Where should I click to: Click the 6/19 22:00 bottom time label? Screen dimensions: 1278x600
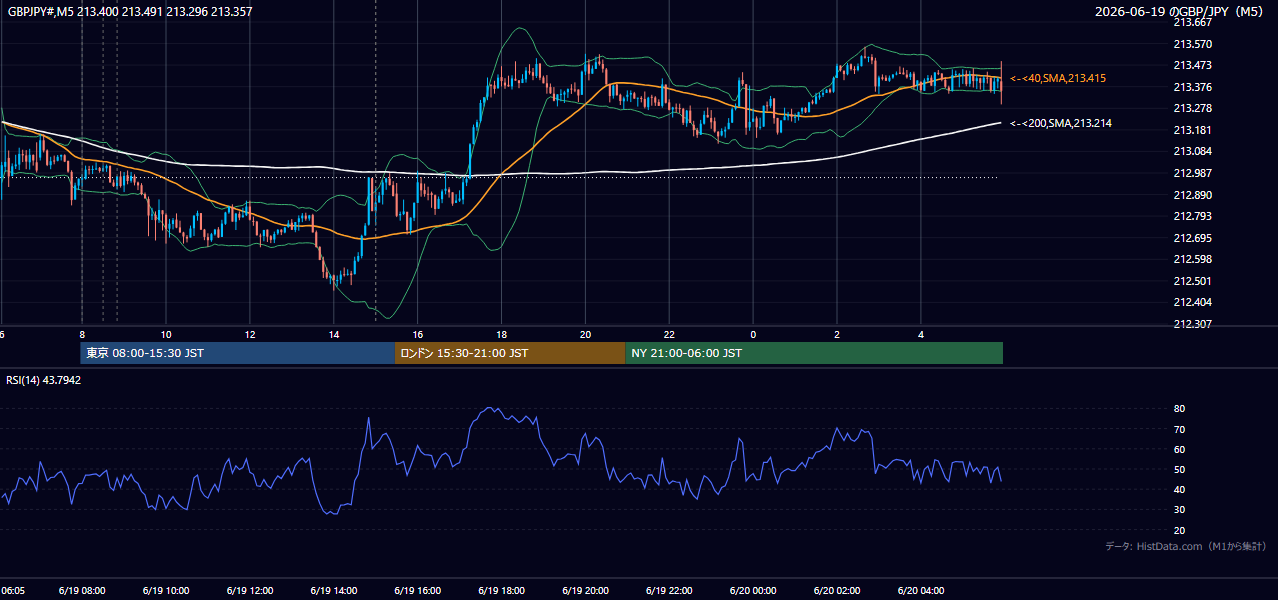(670, 591)
